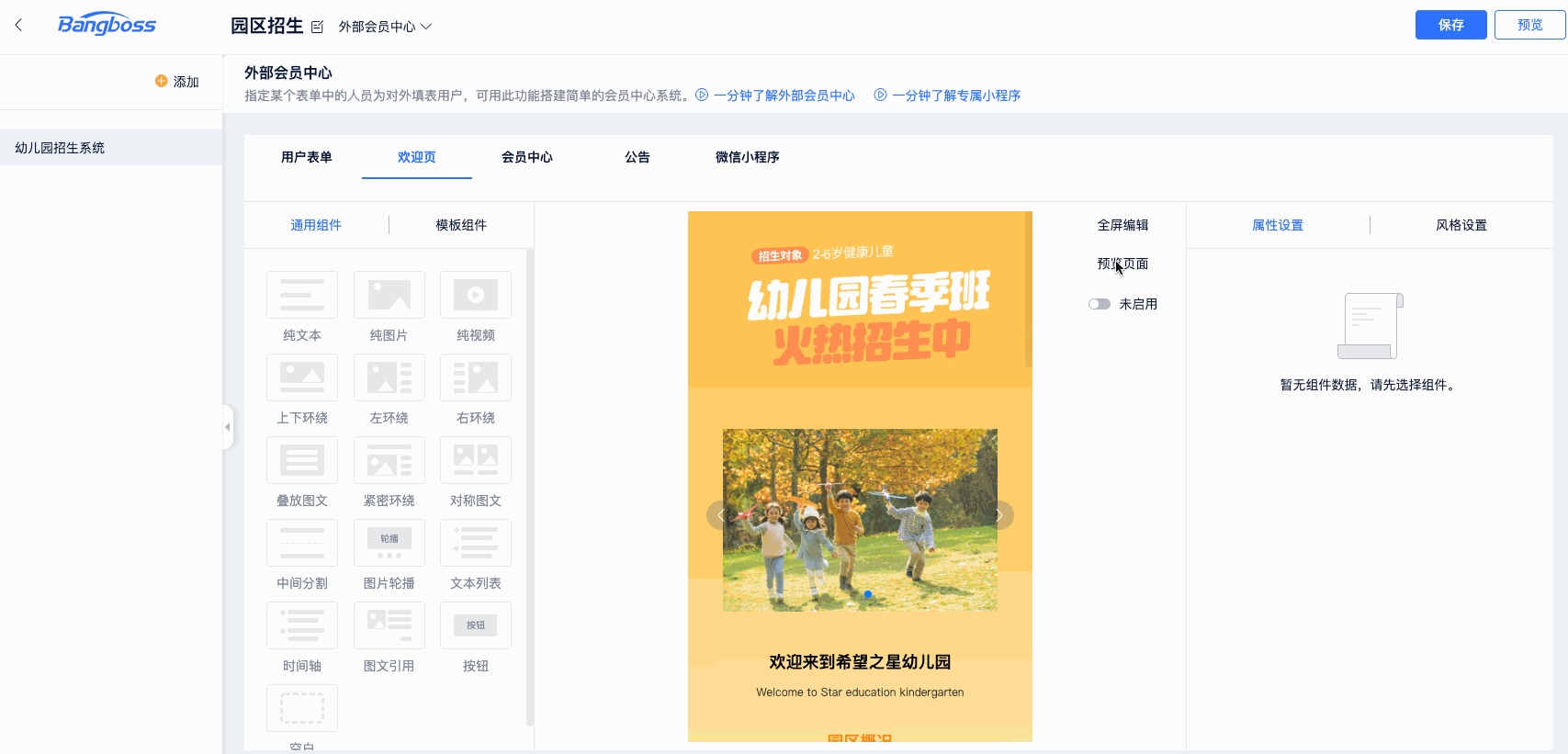1568x754 pixels.
Task: Open the 外部会员中心 dropdown in header
Action: point(385,27)
